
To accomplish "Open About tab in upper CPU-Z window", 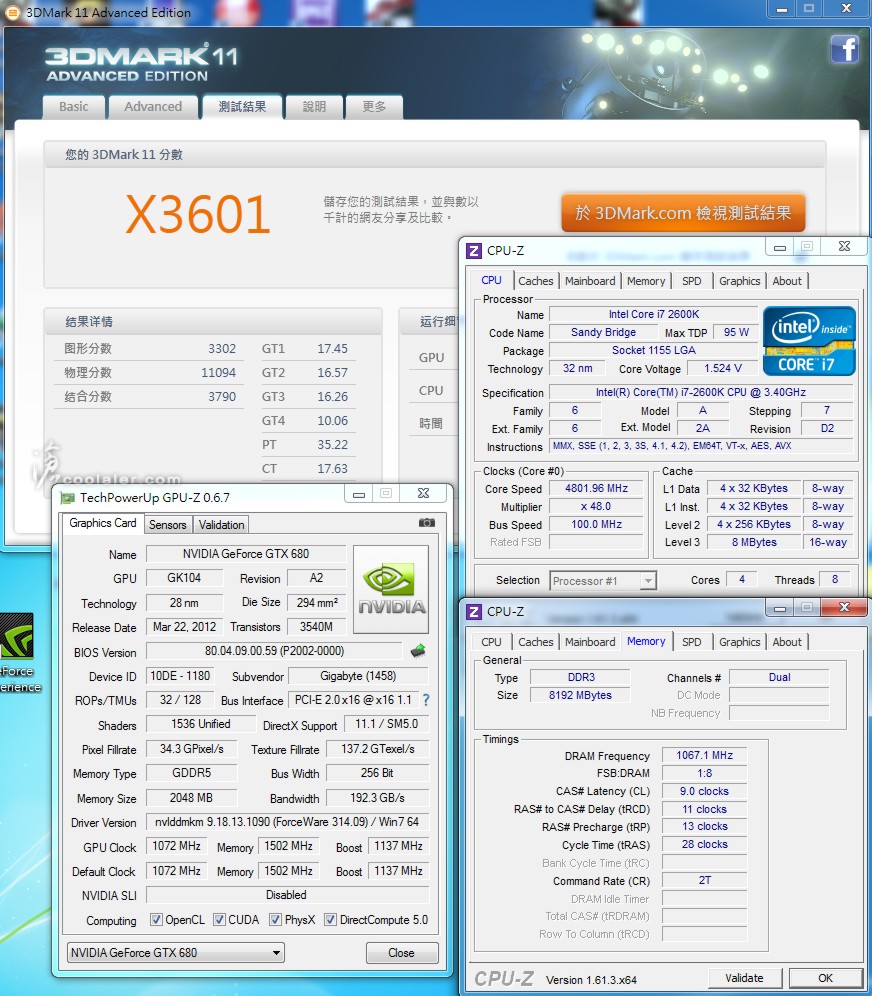I will click(787, 281).
